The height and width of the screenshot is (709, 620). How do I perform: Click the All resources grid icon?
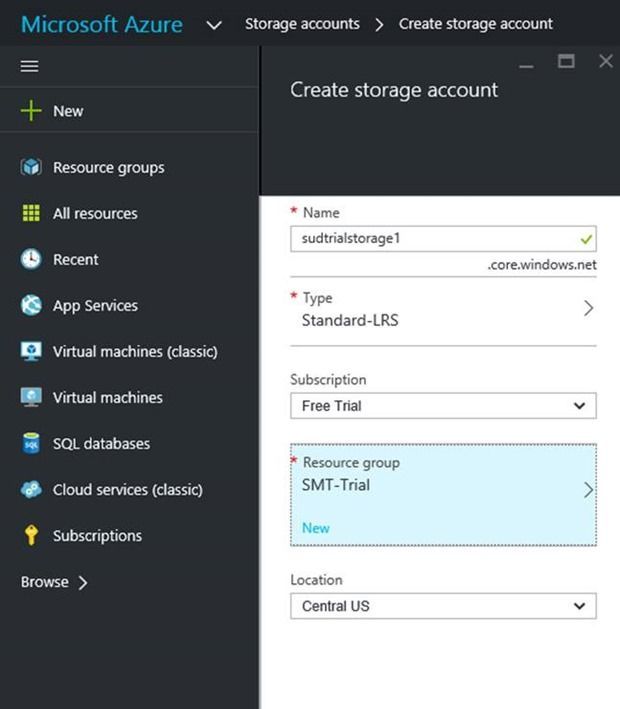[31, 213]
